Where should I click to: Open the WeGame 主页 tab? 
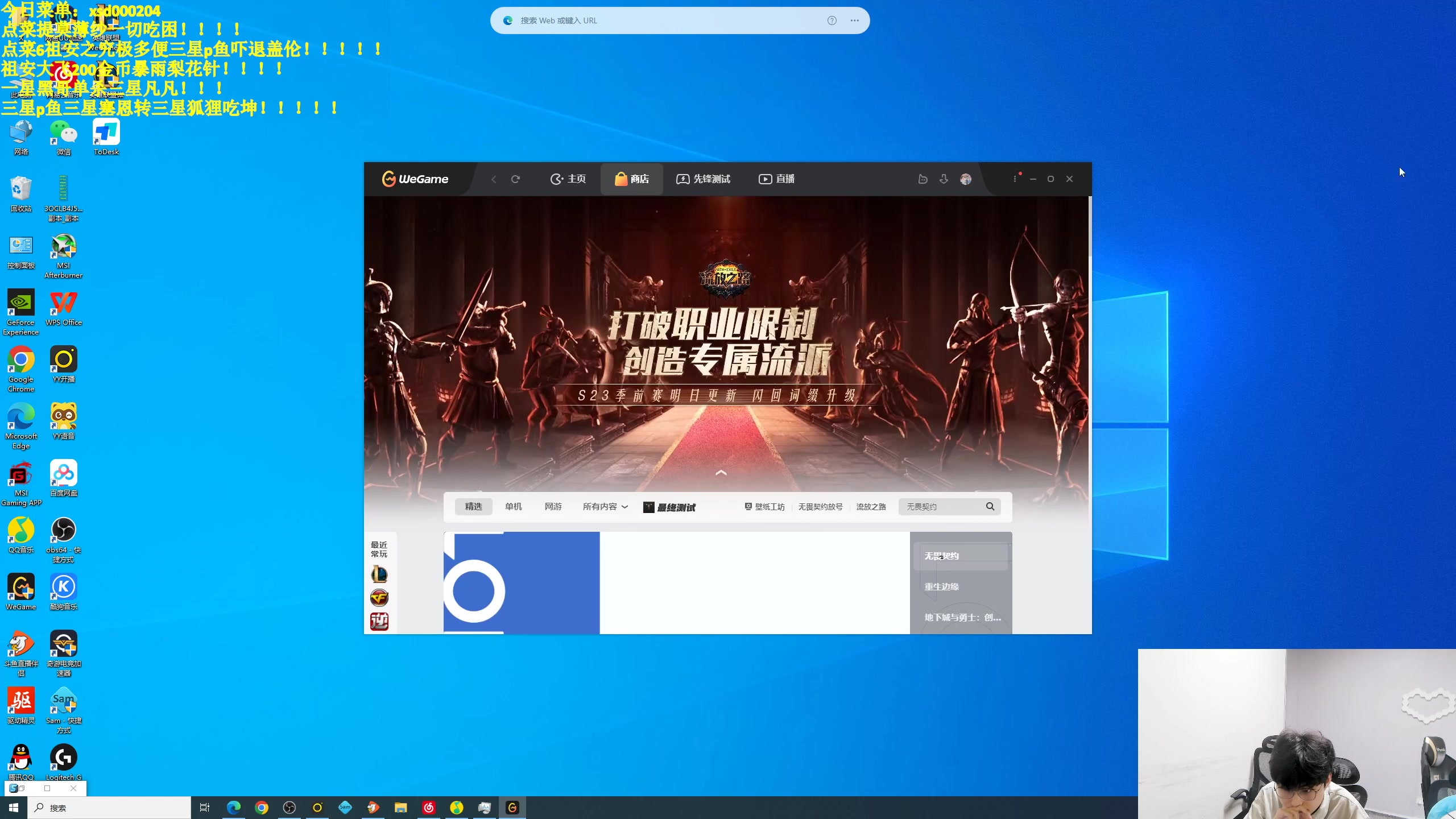tap(568, 179)
